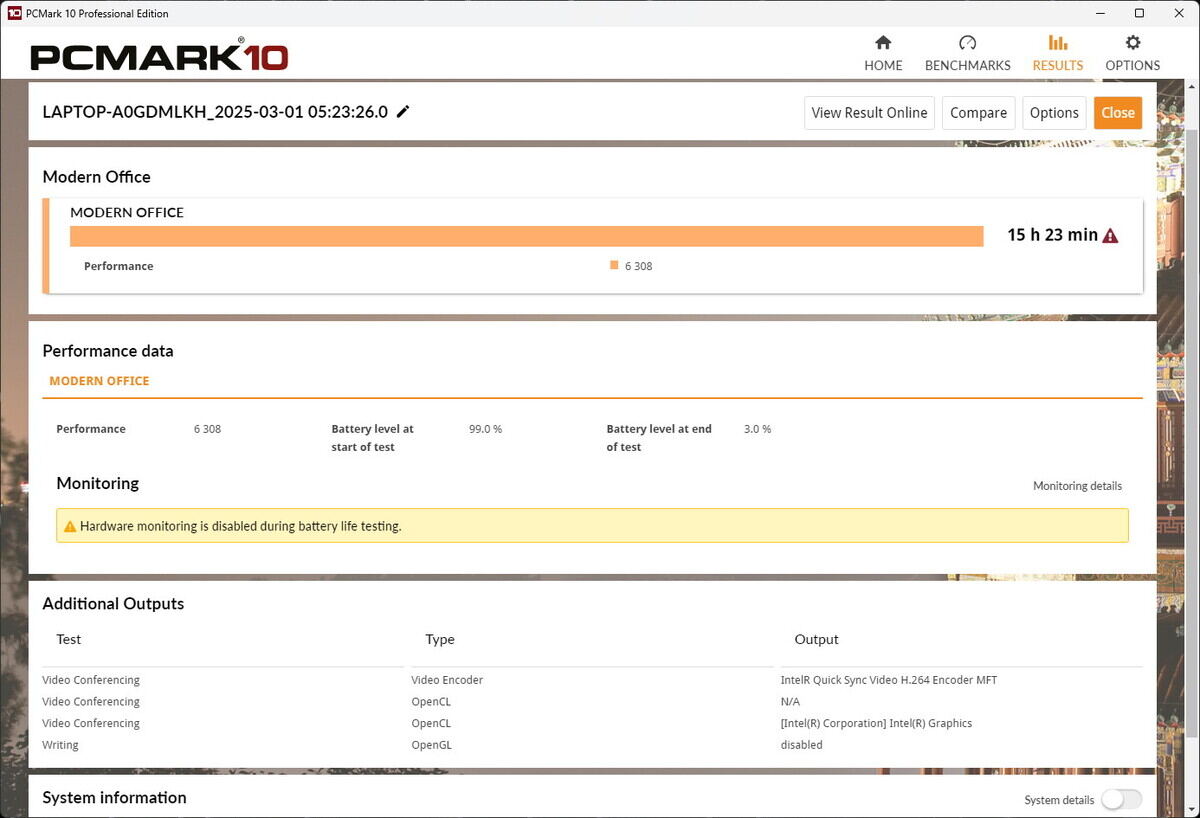Toggle the System details switch
1200x818 pixels.
point(1121,799)
